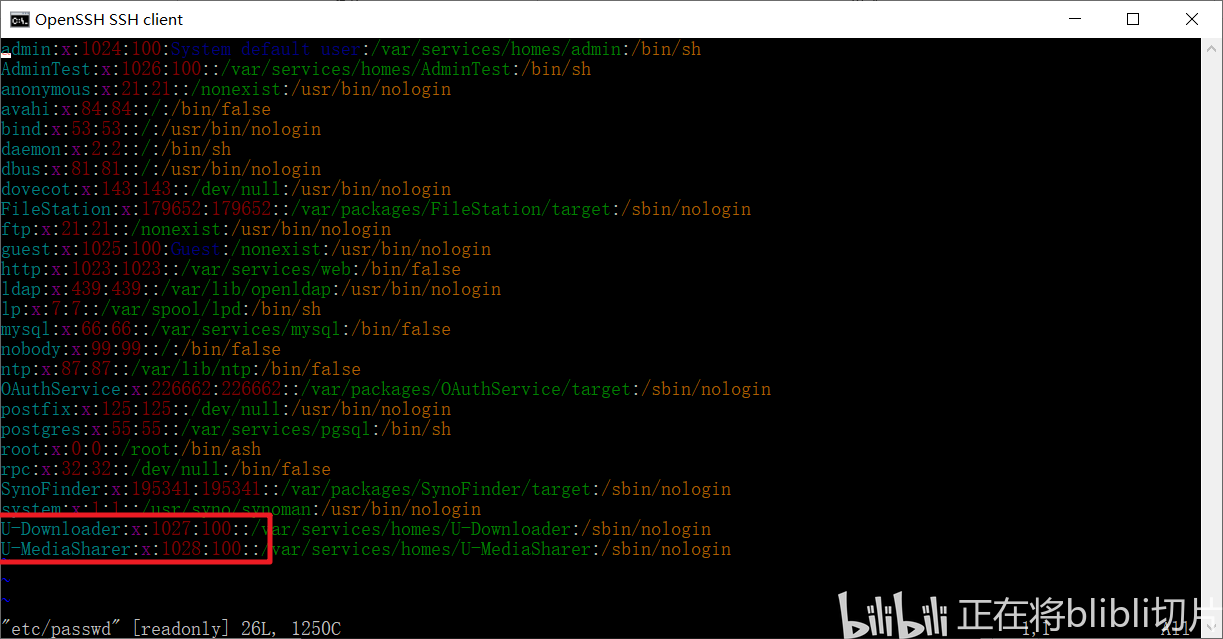Click the 'ntp' username entry
This screenshot has width=1223, height=639.
pyautogui.click(x=15, y=369)
